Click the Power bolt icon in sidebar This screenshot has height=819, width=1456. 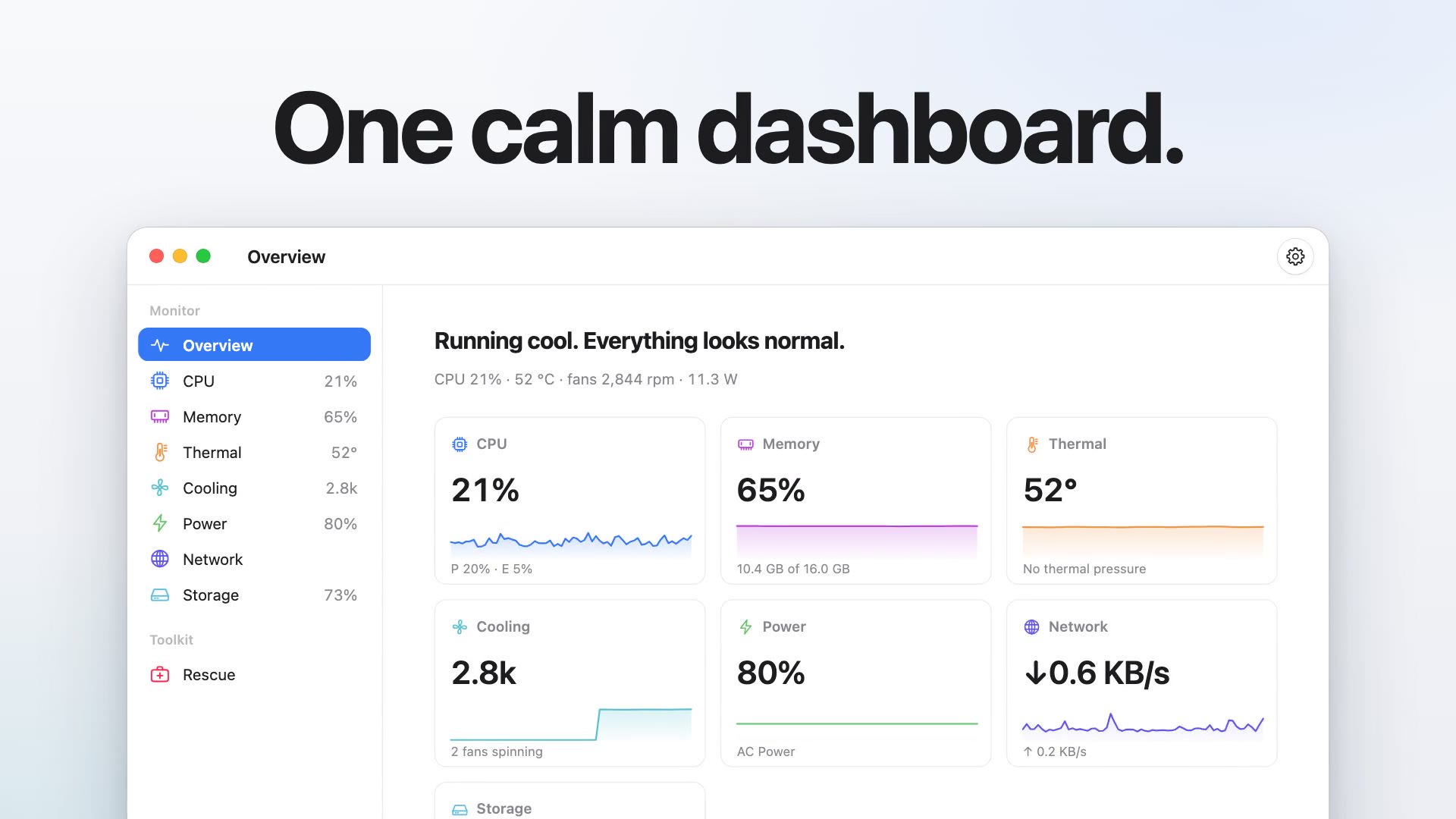[x=160, y=523]
